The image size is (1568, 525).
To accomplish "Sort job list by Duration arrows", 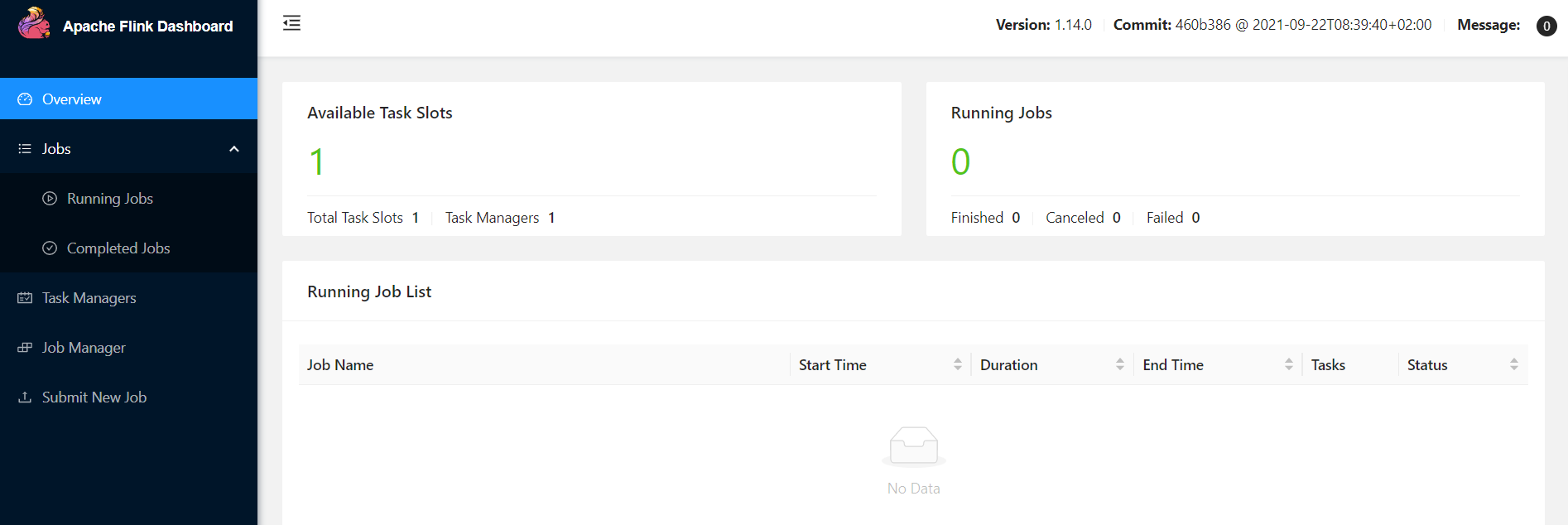I will [x=1119, y=364].
